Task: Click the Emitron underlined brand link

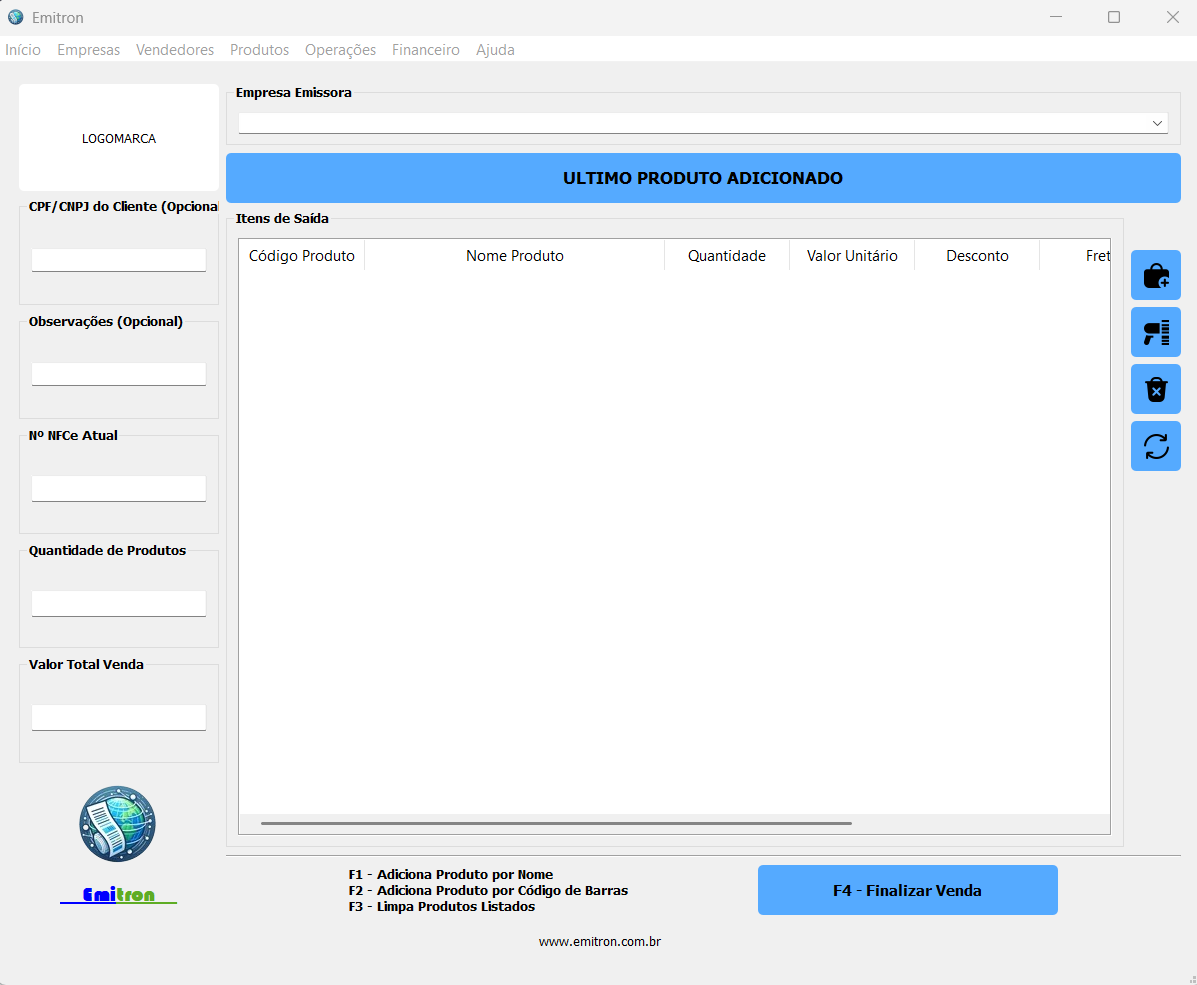Action: [x=118, y=895]
